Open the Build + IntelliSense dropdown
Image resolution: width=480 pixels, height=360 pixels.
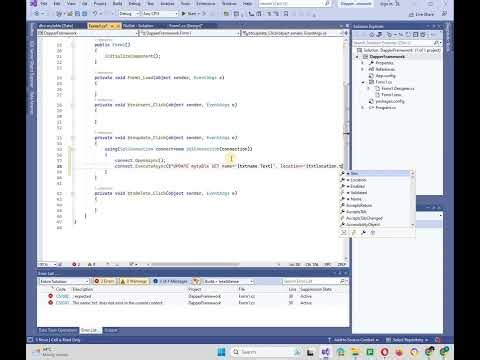[x=228, y=281]
